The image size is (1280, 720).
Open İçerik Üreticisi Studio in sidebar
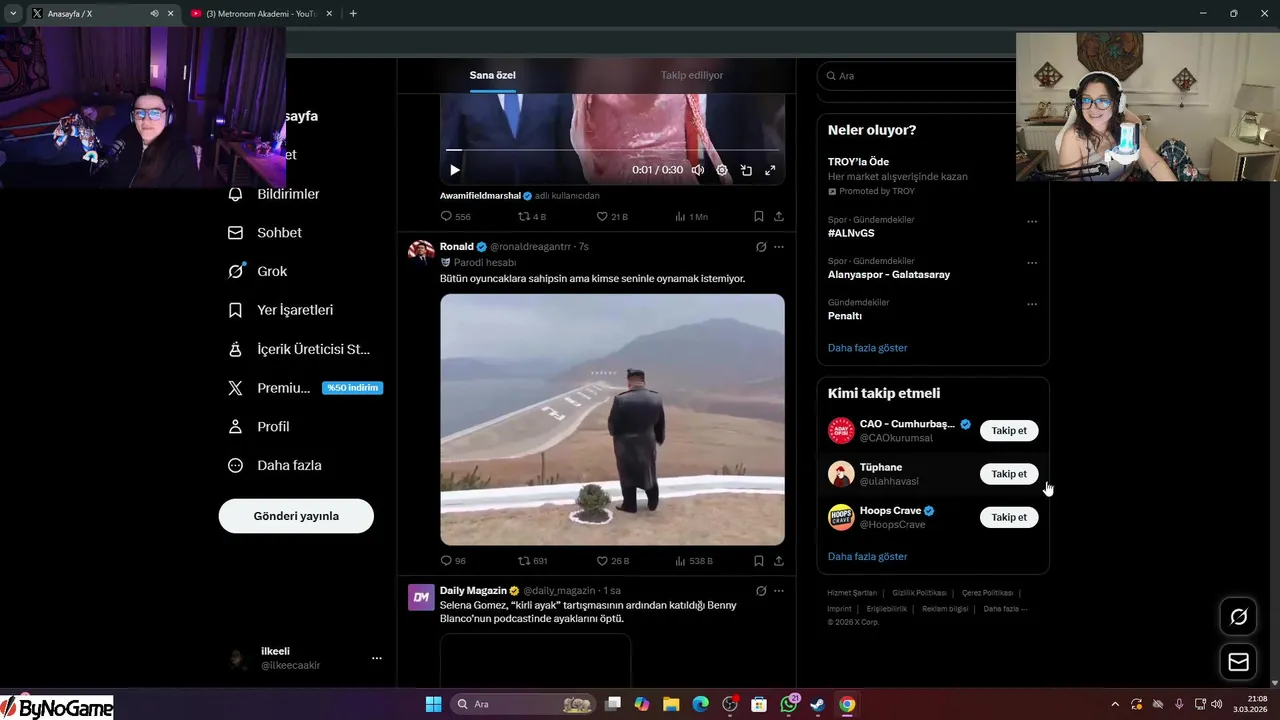(x=299, y=349)
